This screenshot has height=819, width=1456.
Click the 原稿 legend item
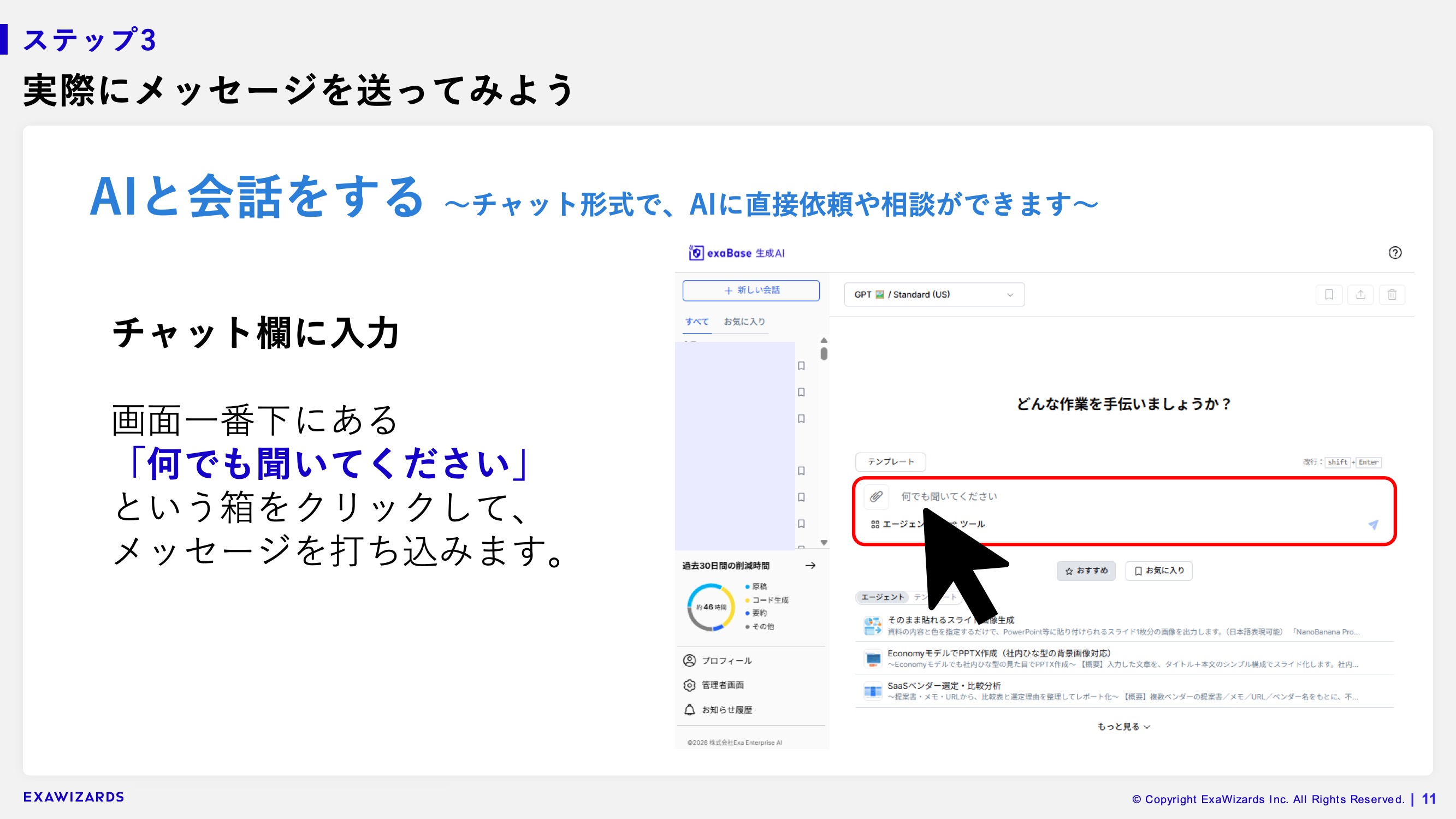point(756,586)
